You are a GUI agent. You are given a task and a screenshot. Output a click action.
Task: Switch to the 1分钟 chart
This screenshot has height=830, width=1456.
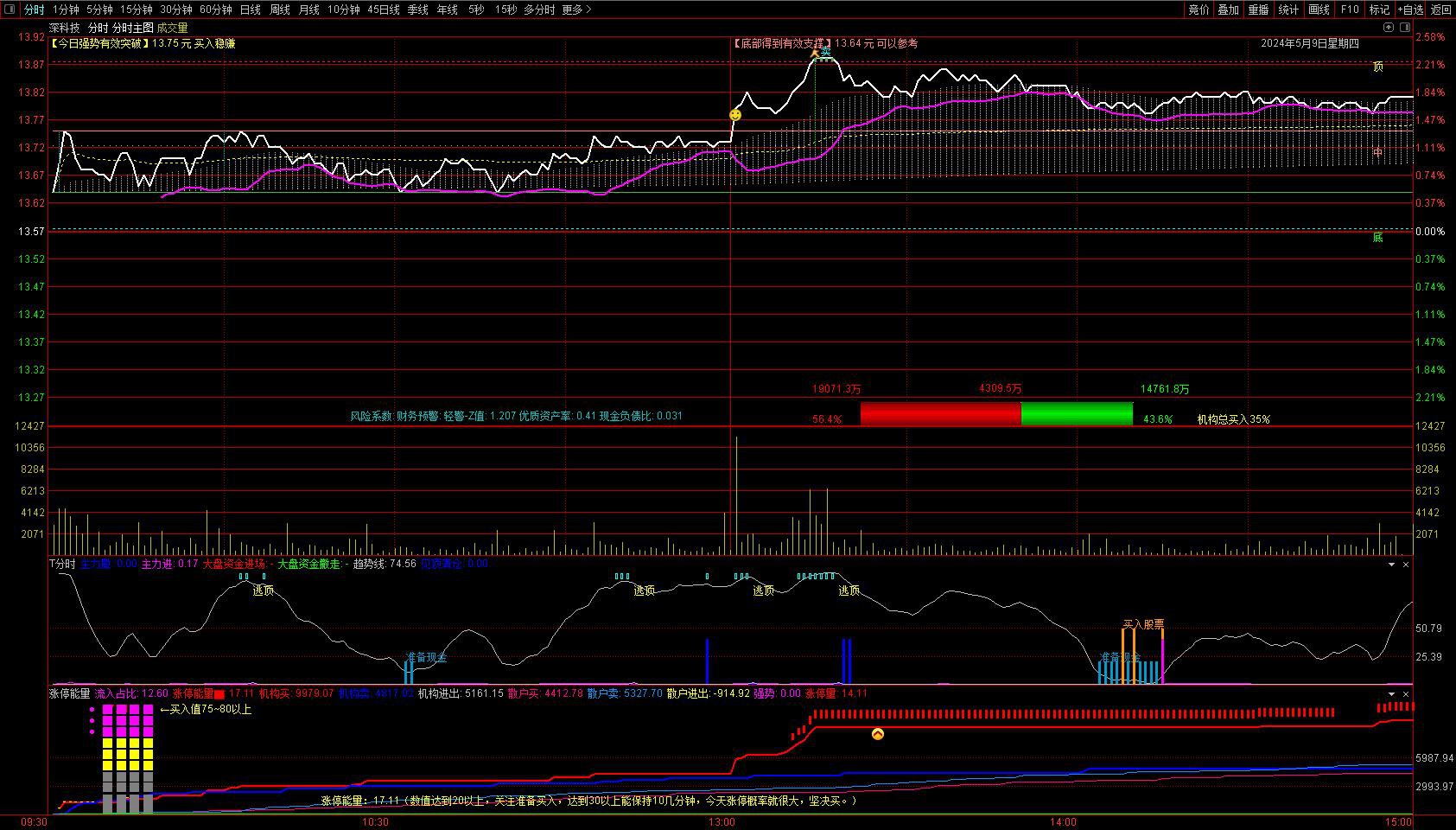click(x=66, y=10)
